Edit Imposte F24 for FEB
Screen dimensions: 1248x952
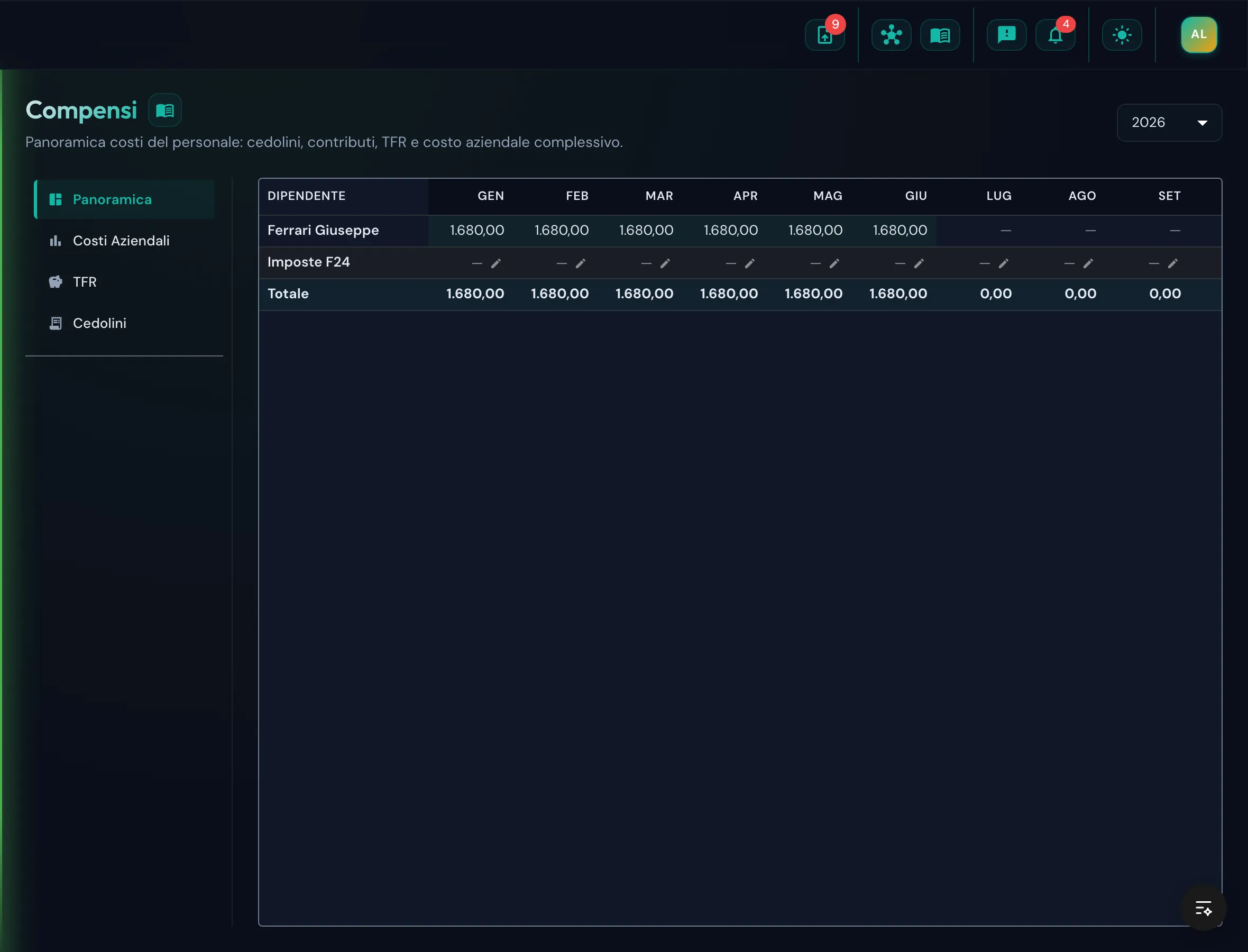pyautogui.click(x=580, y=263)
